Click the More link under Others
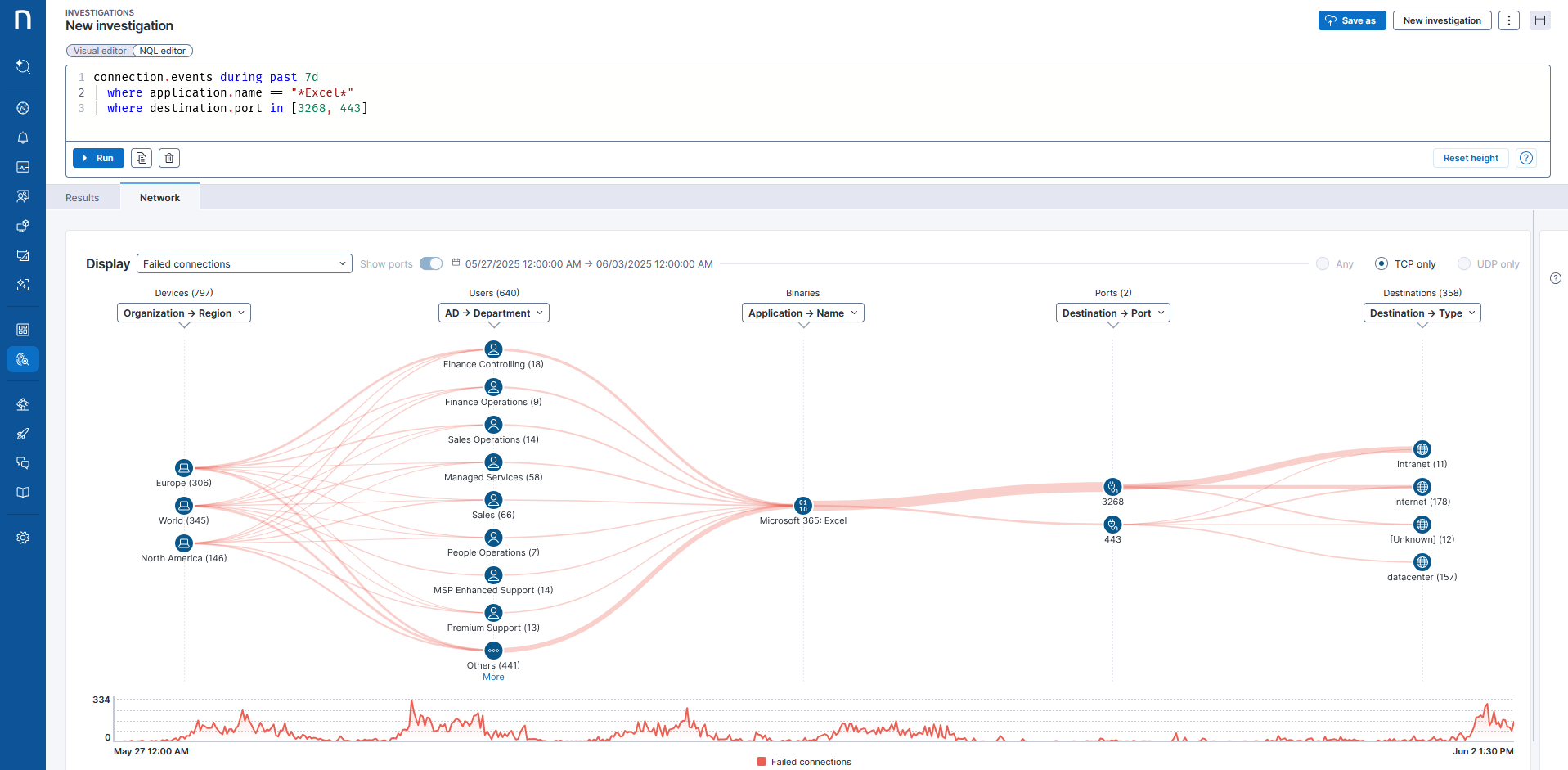 pyautogui.click(x=493, y=677)
